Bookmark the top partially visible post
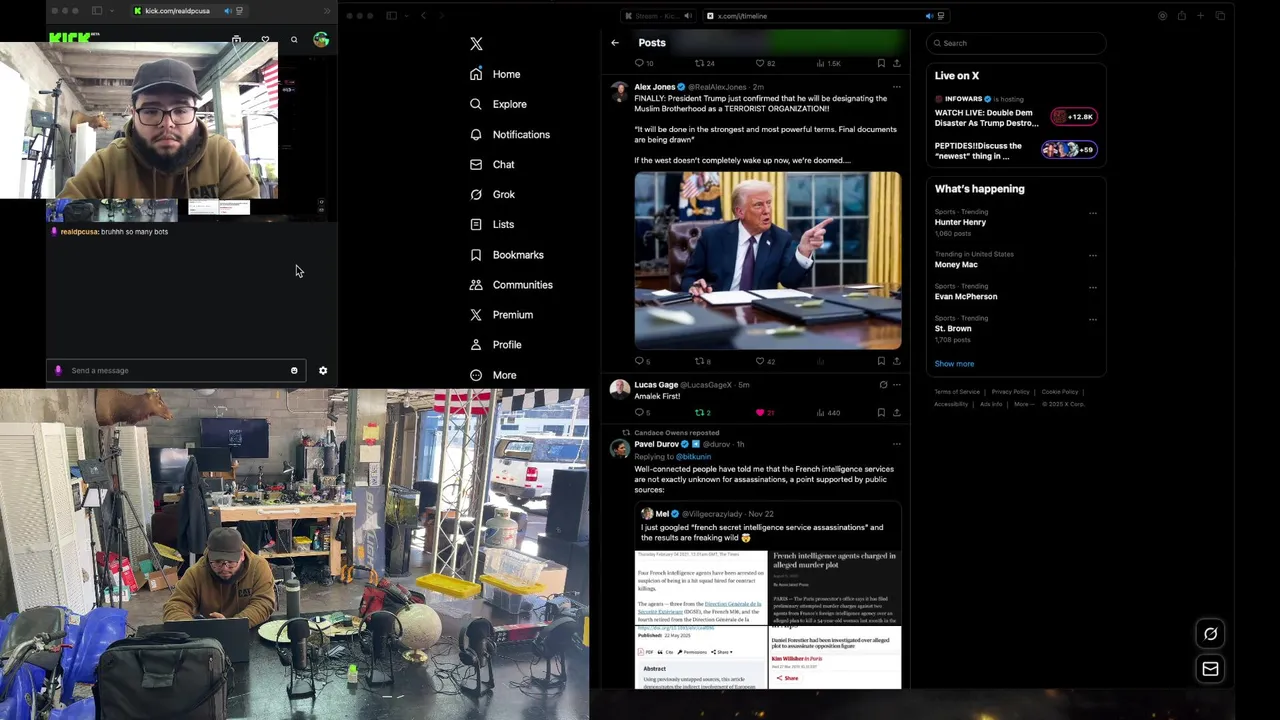 pos(881,63)
